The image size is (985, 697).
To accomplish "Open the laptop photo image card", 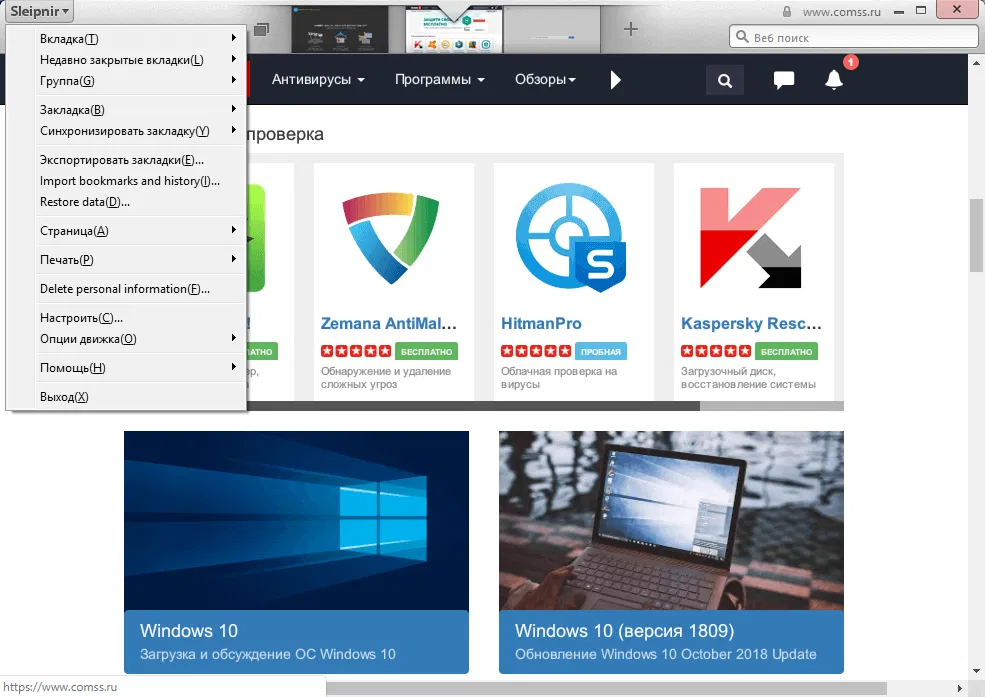I will [x=671, y=521].
